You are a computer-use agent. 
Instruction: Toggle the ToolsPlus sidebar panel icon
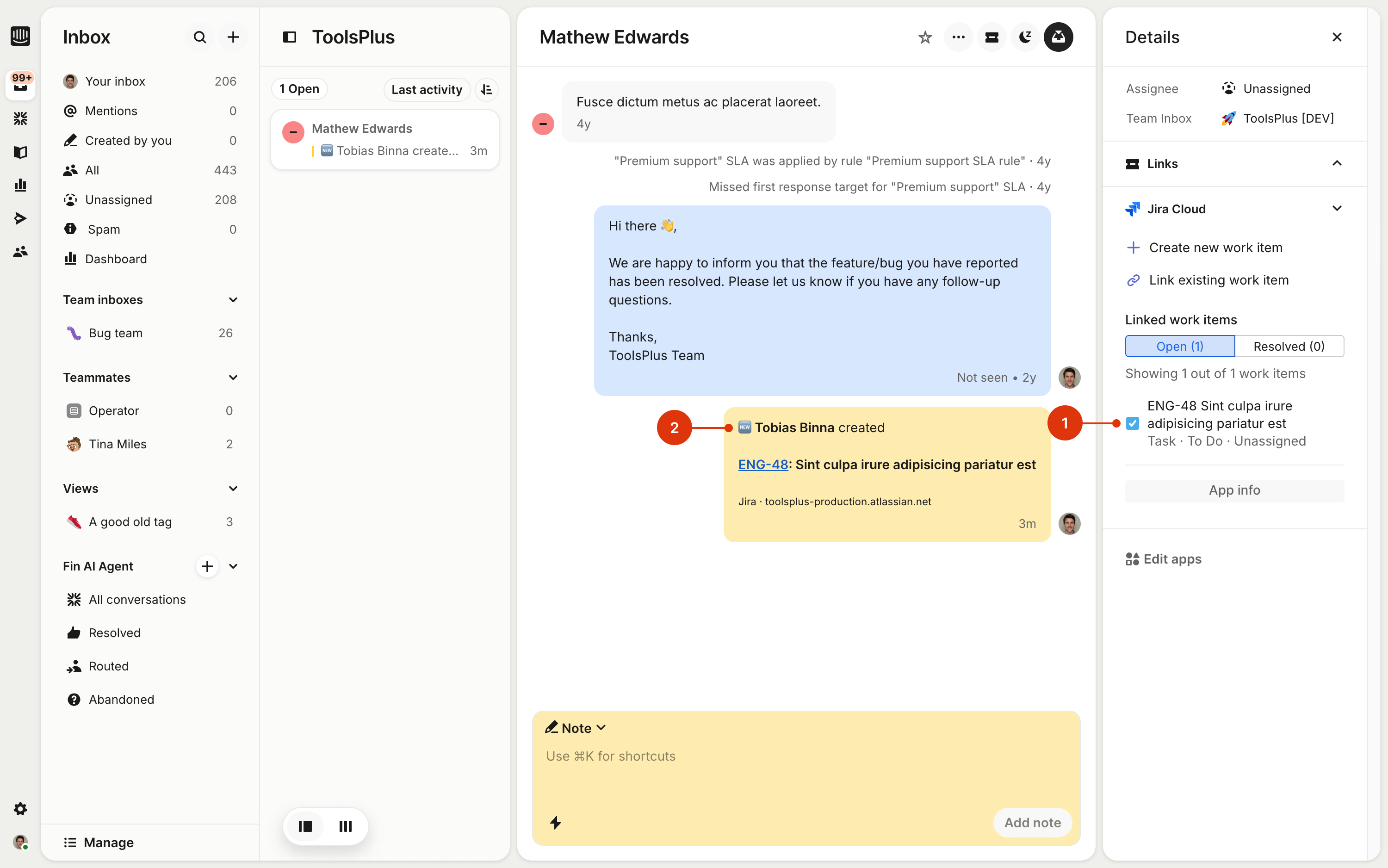289,37
